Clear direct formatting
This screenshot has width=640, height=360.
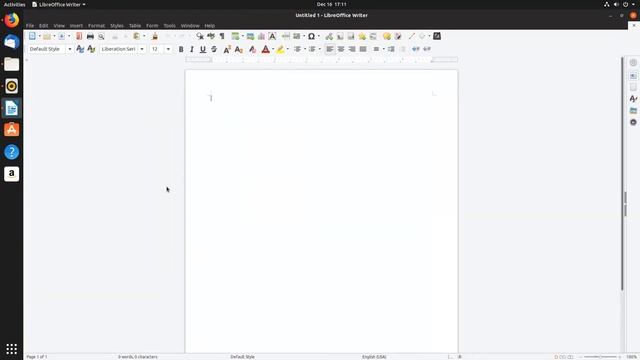pos(252,49)
